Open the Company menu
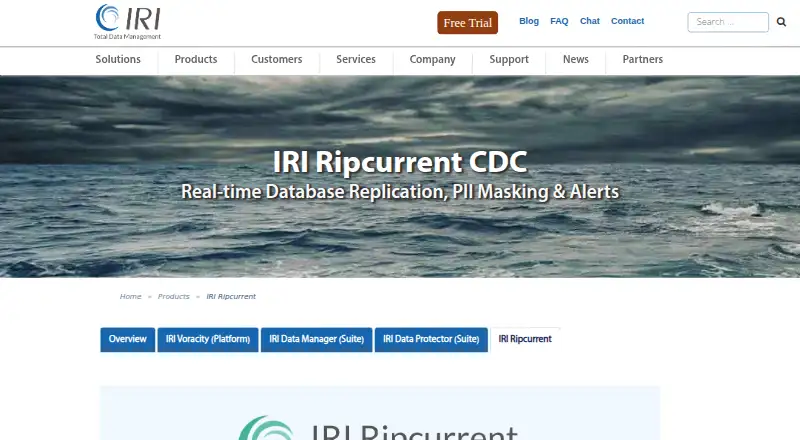Image resolution: width=800 pixels, height=440 pixels. pos(432,59)
